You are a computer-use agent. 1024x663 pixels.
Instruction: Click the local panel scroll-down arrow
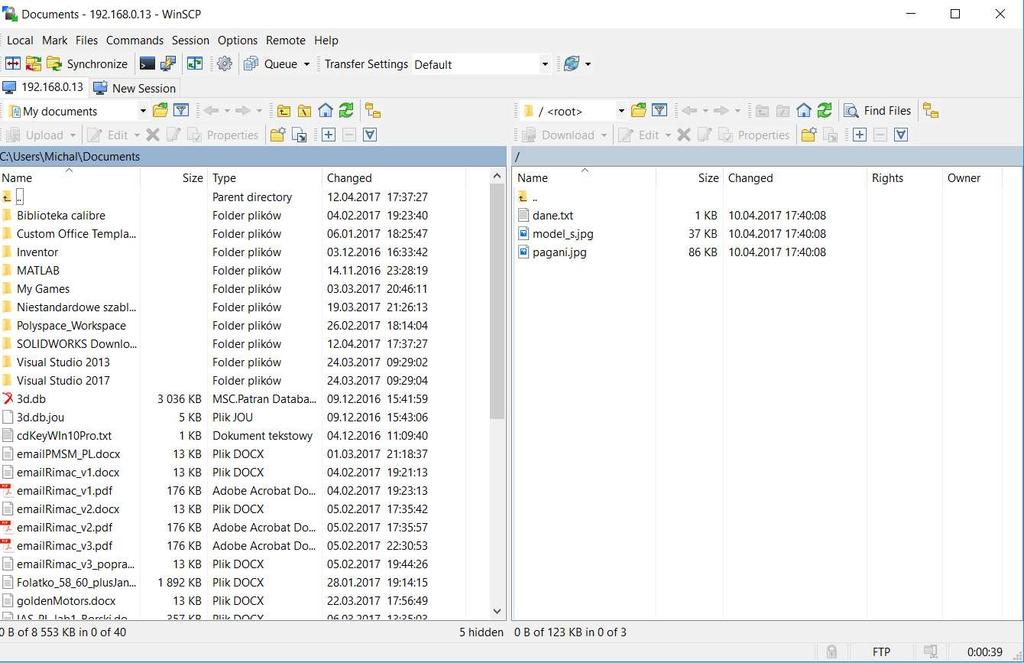pos(497,611)
